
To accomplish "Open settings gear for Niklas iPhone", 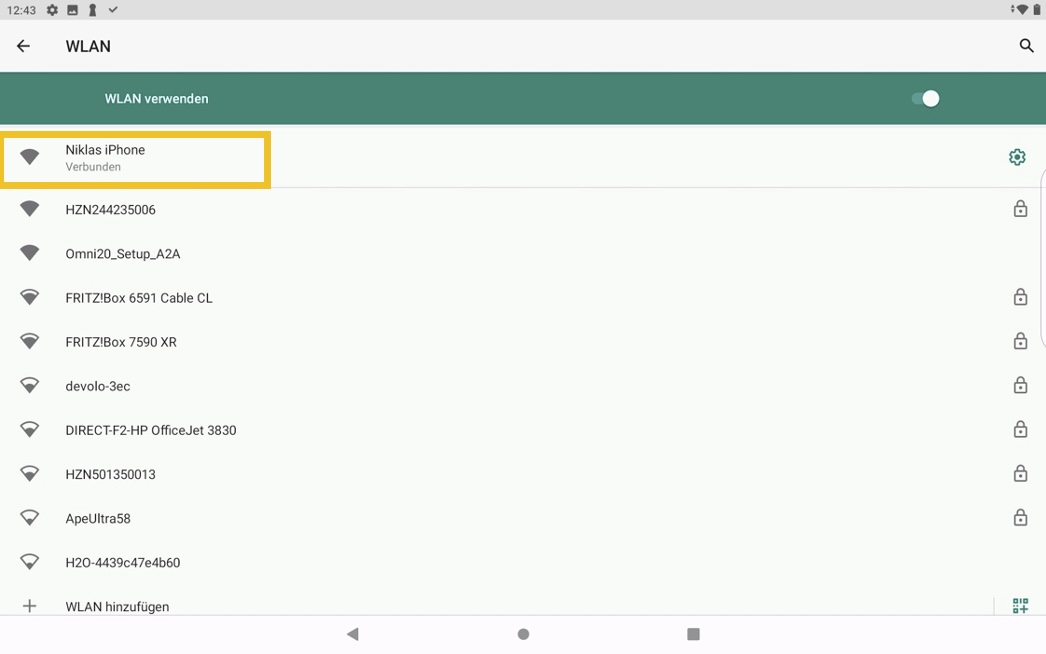I will (1017, 157).
